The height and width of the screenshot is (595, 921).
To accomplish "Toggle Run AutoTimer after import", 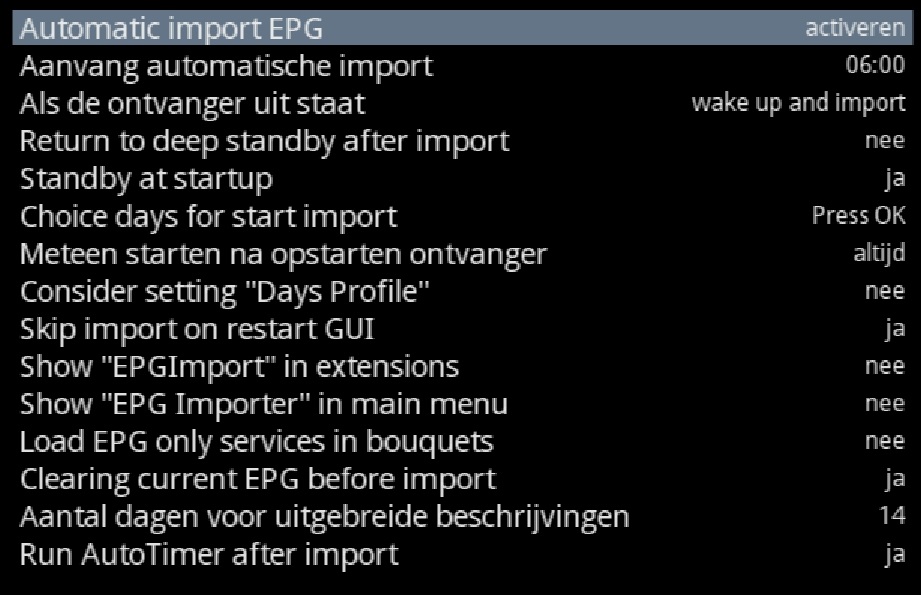I will pos(894,554).
